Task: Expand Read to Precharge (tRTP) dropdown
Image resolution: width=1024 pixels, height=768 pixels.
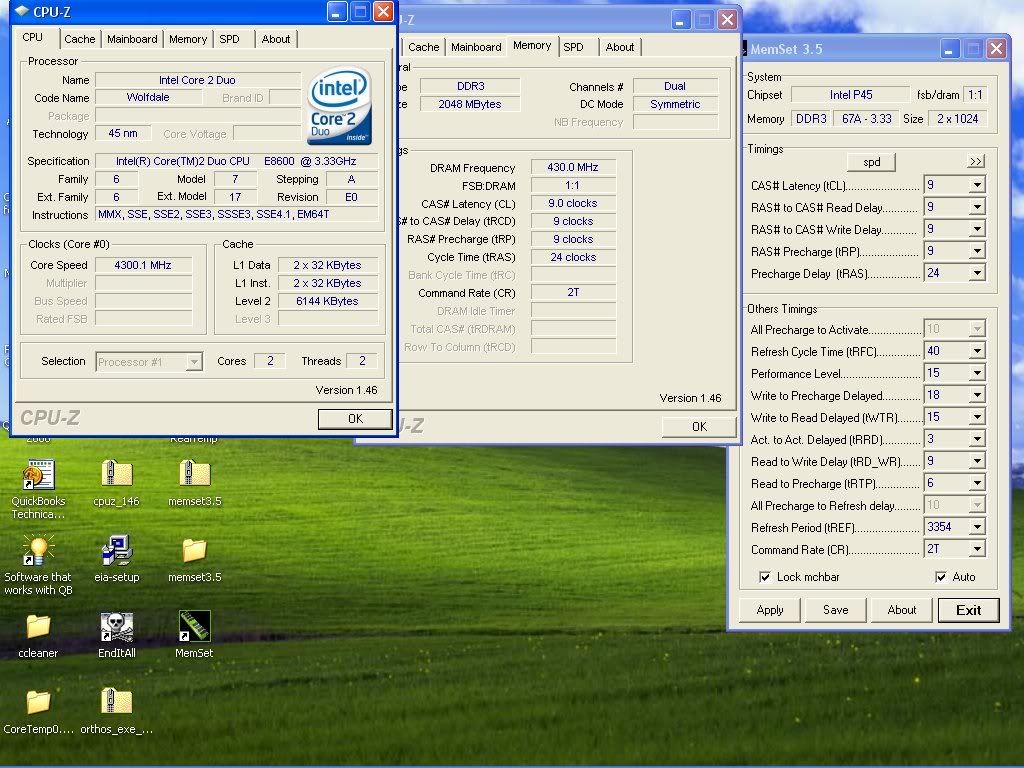Action: tap(977, 483)
